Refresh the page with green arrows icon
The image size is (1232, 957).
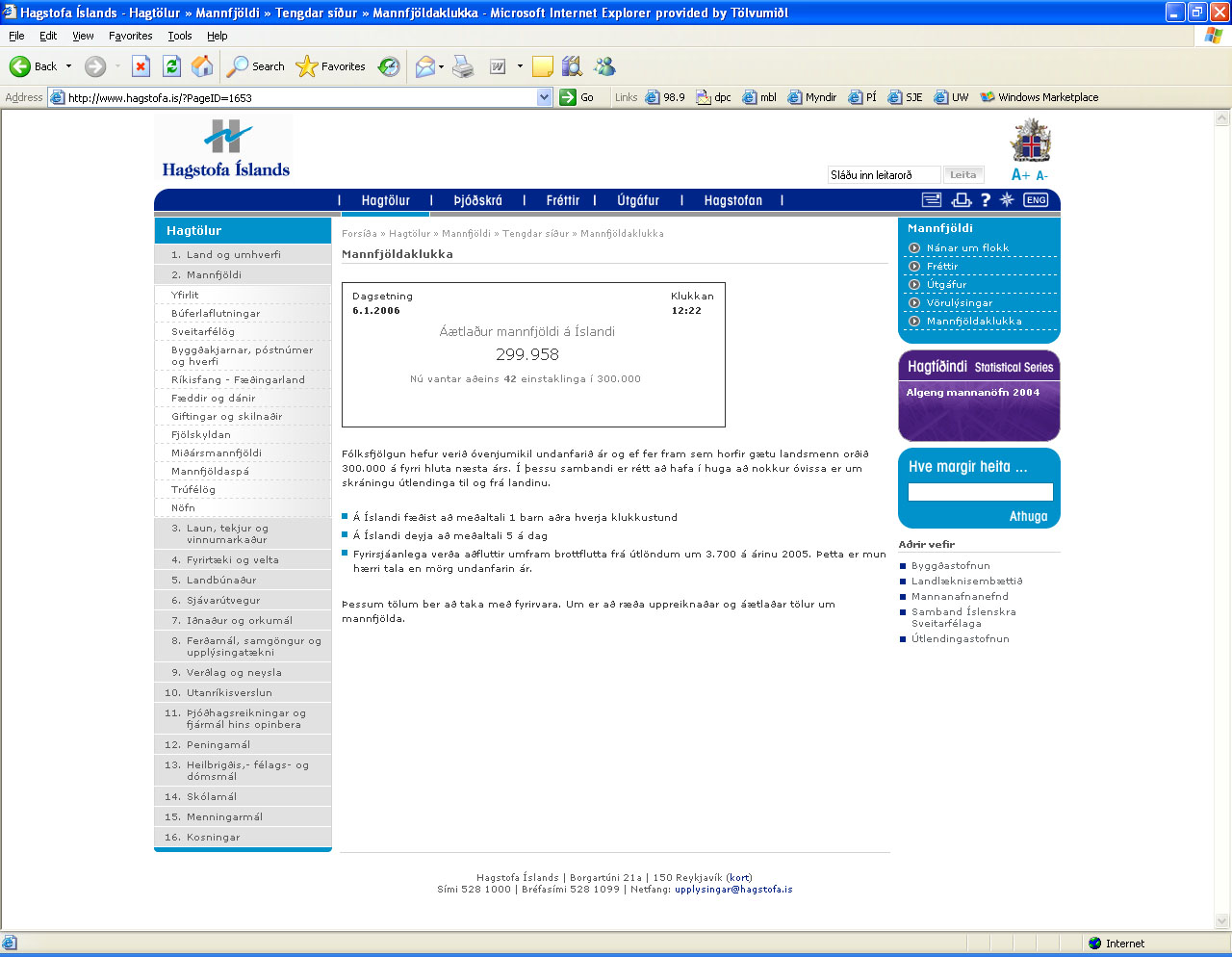click(171, 66)
